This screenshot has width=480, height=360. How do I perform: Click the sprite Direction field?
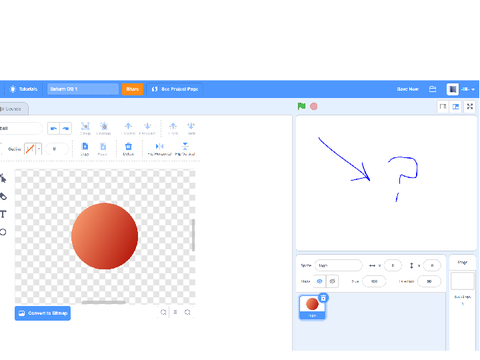pos(429,281)
